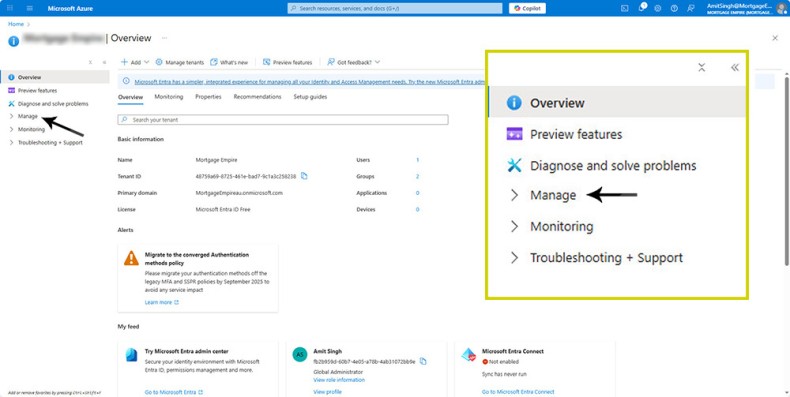This screenshot has height=397, width=790.
Task: Click the Search your tenant field
Action: pyautogui.click(x=283, y=120)
